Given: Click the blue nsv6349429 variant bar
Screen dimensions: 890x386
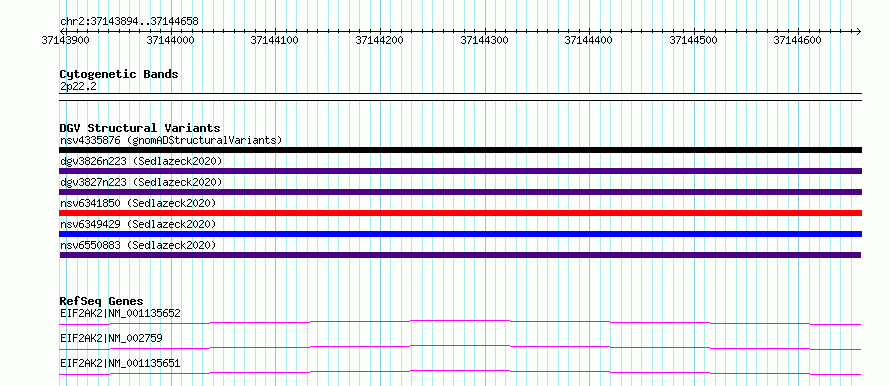Looking at the screenshot, I should point(460,234).
